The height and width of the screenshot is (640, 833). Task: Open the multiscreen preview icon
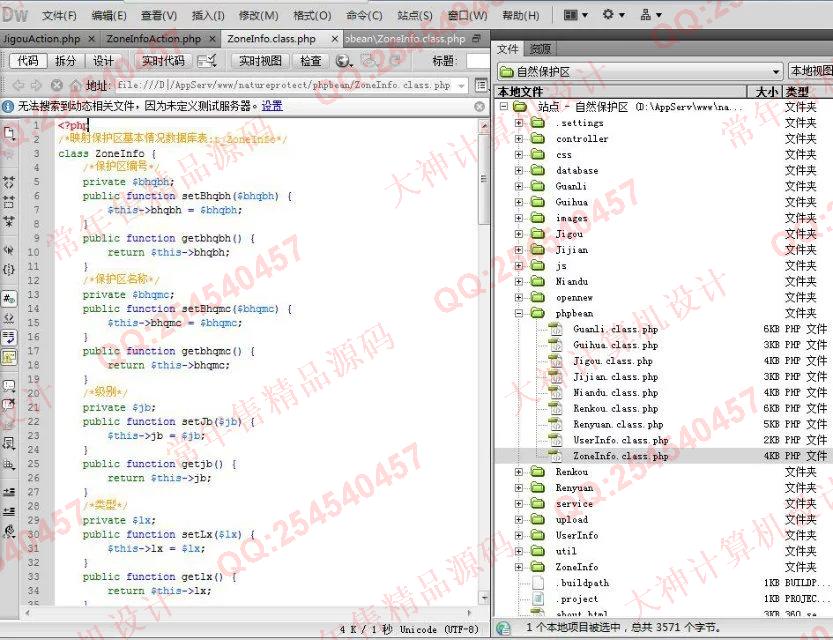tap(207, 61)
